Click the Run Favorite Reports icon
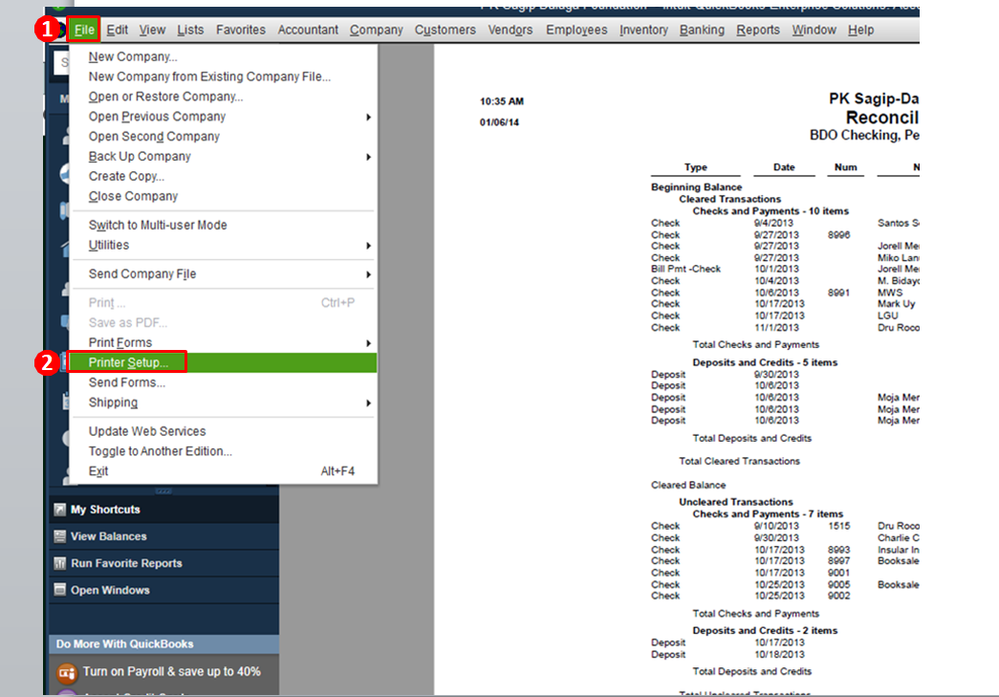 (60, 563)
